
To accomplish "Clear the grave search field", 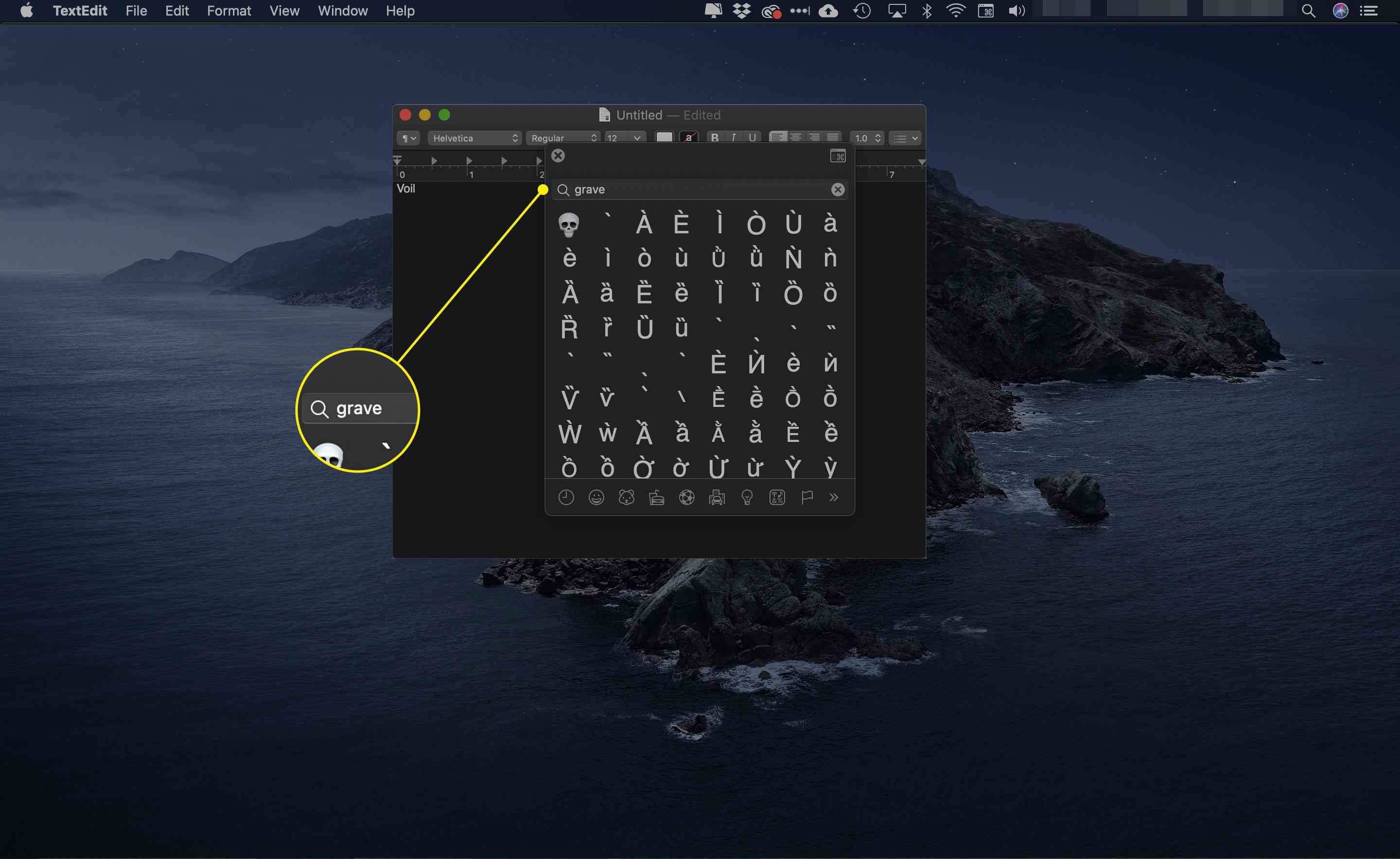I will [838, 189].
